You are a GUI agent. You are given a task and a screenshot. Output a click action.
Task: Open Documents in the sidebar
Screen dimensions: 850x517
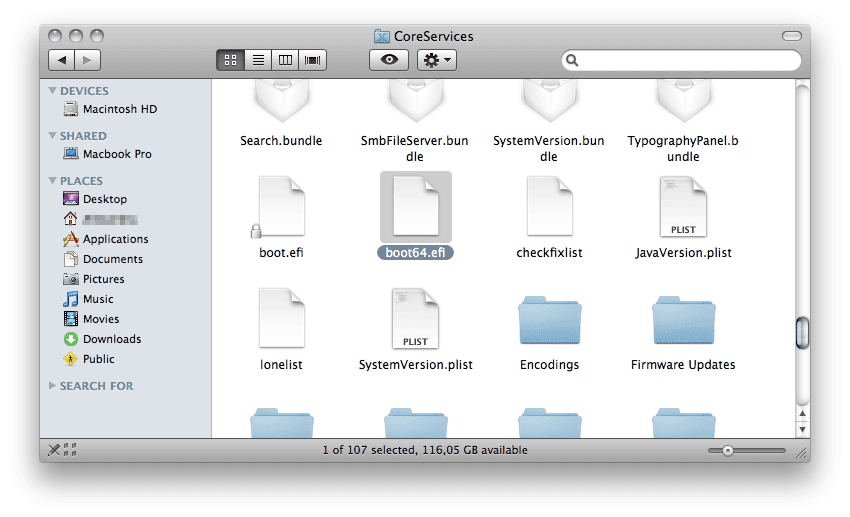(x=103, y=259)
